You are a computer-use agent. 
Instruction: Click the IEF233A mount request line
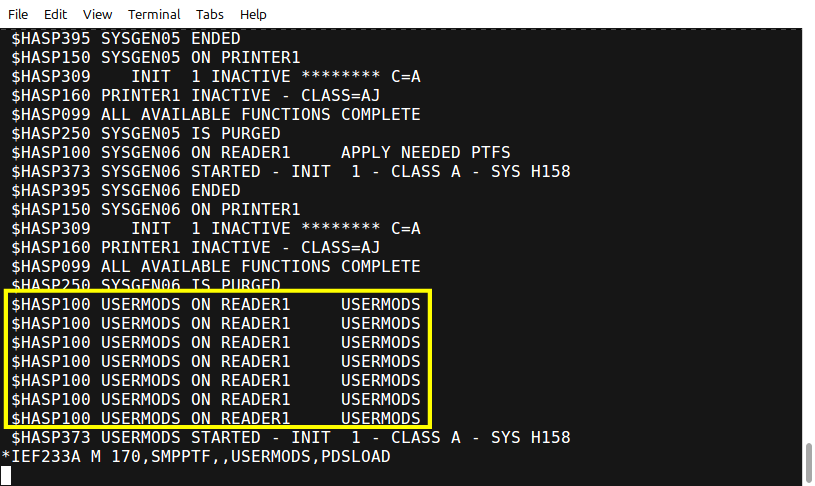(x=196, y=456)
